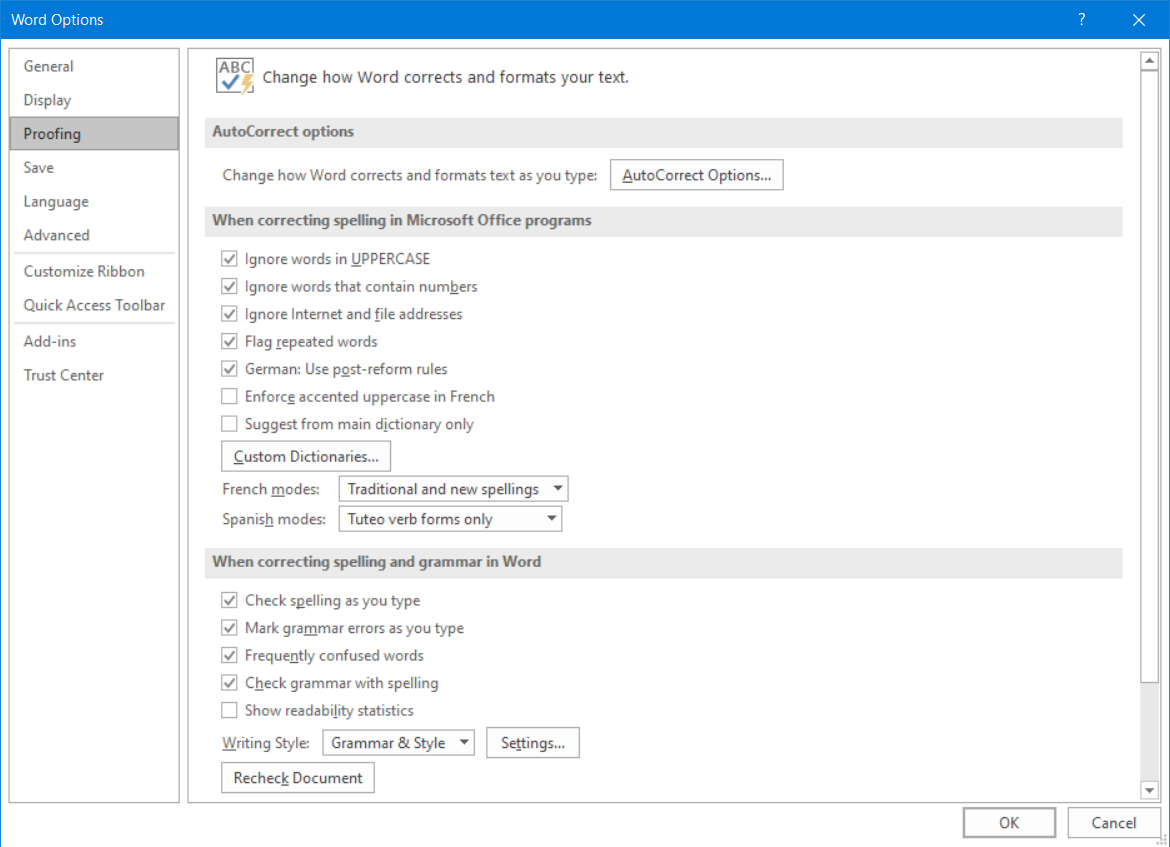Open AutoCorrect Options button
Image resolution: width=1170 pixels, height=847 pixels.
696,175
